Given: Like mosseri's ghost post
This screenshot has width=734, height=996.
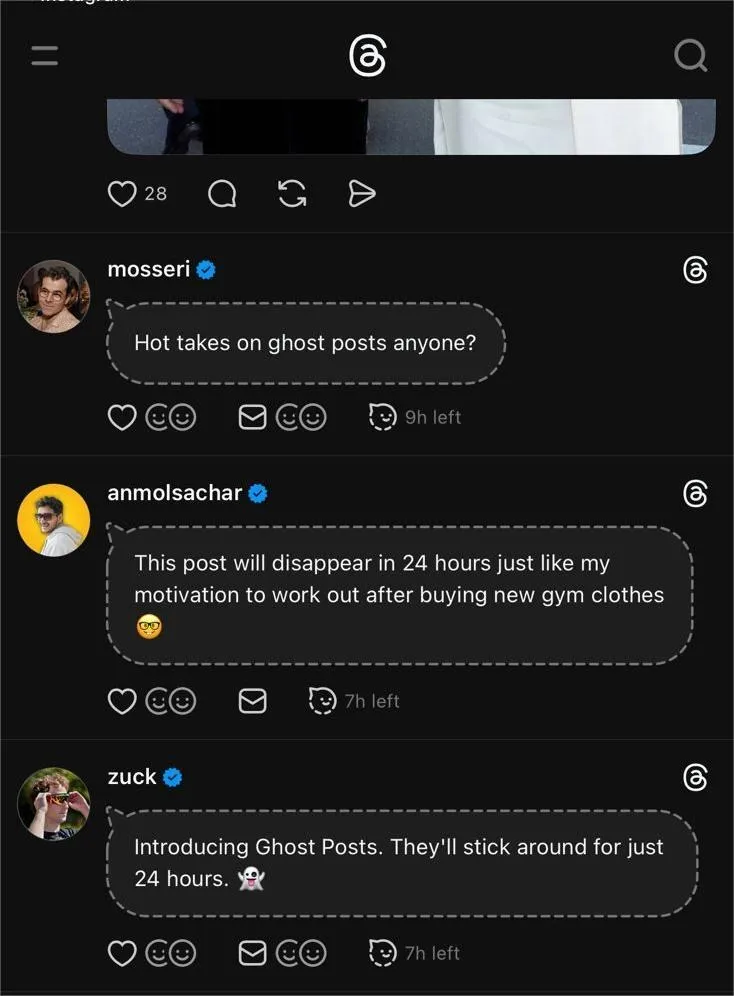Looking at the screenshot, I should point(121,418).
